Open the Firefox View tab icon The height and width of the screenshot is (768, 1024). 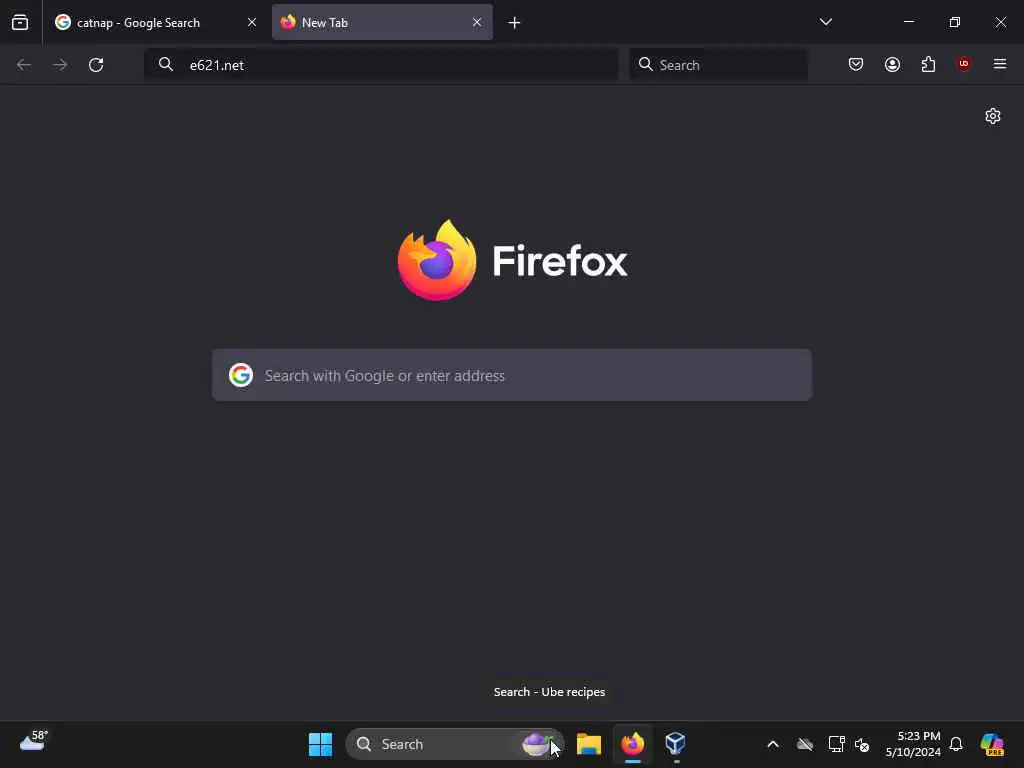click(20, 22)
